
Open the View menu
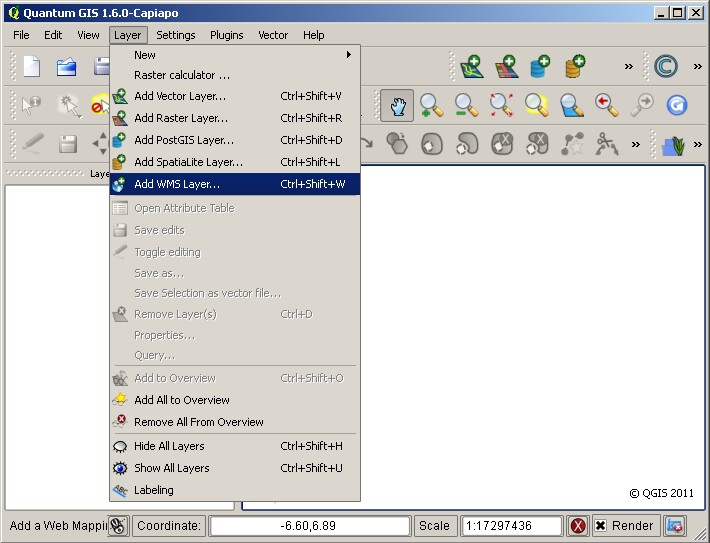pyautogui.click(x=88, y=35)
